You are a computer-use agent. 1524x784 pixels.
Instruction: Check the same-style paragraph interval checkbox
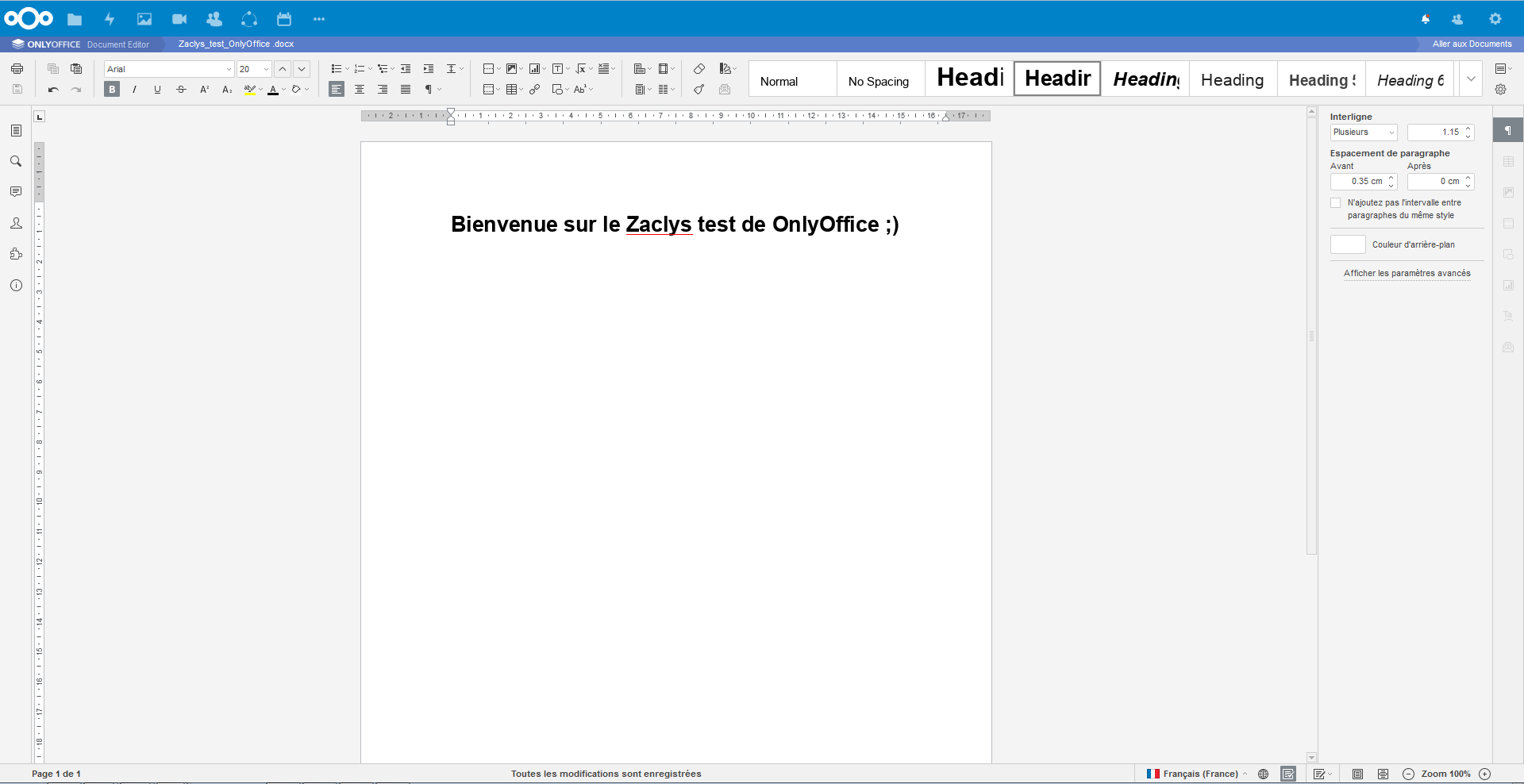(x=1336, y=203)
